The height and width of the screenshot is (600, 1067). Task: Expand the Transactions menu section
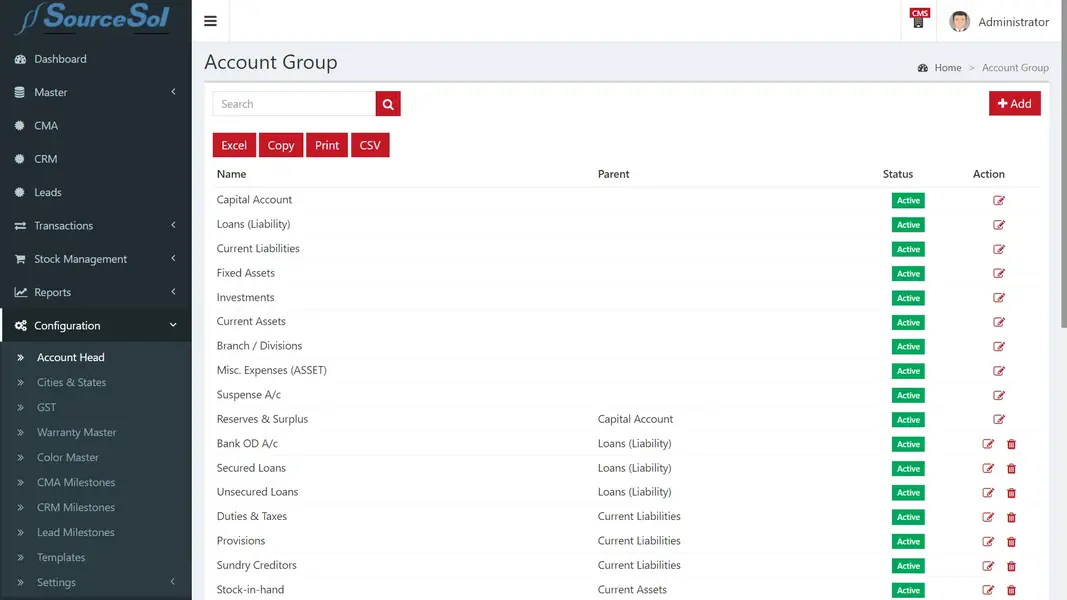95,226
